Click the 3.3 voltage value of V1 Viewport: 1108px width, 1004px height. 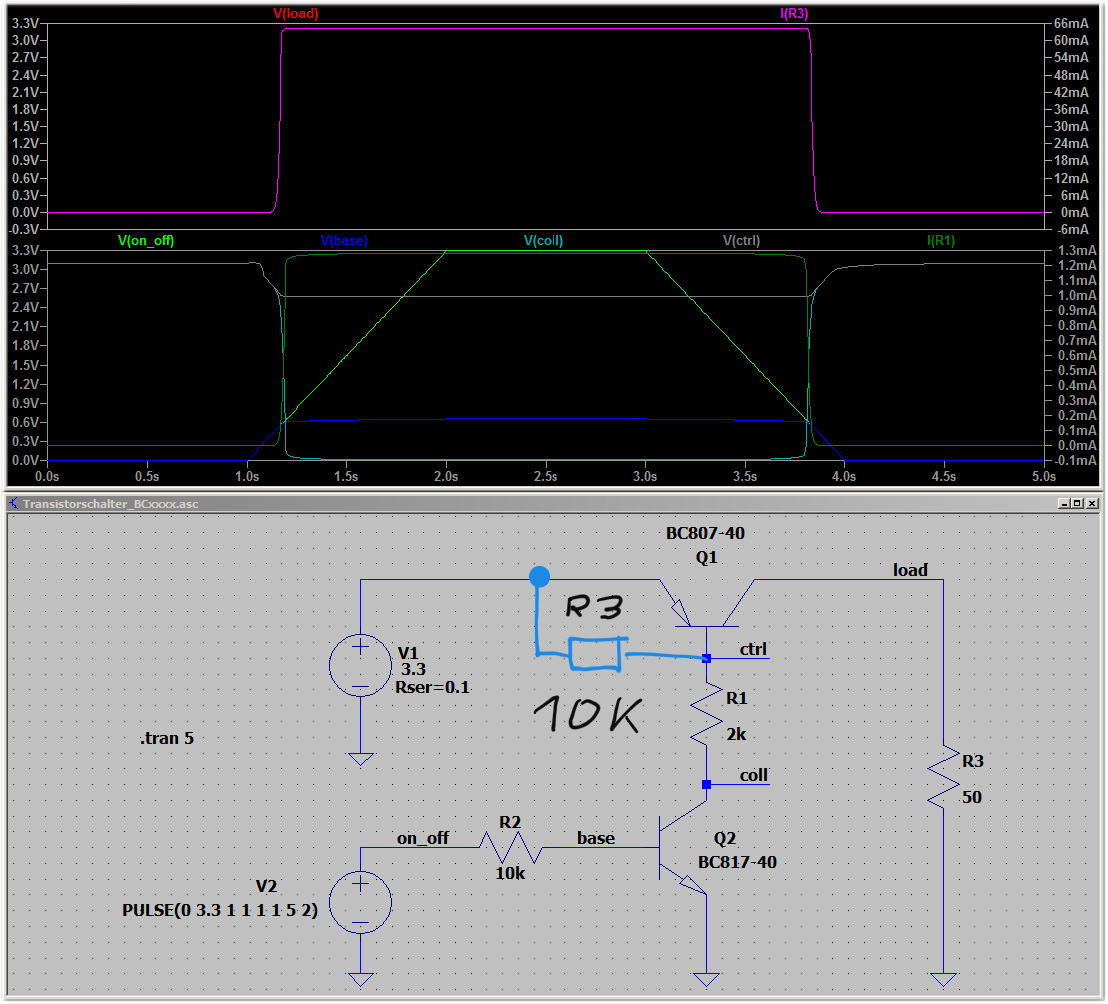click(x=413, y=669)
